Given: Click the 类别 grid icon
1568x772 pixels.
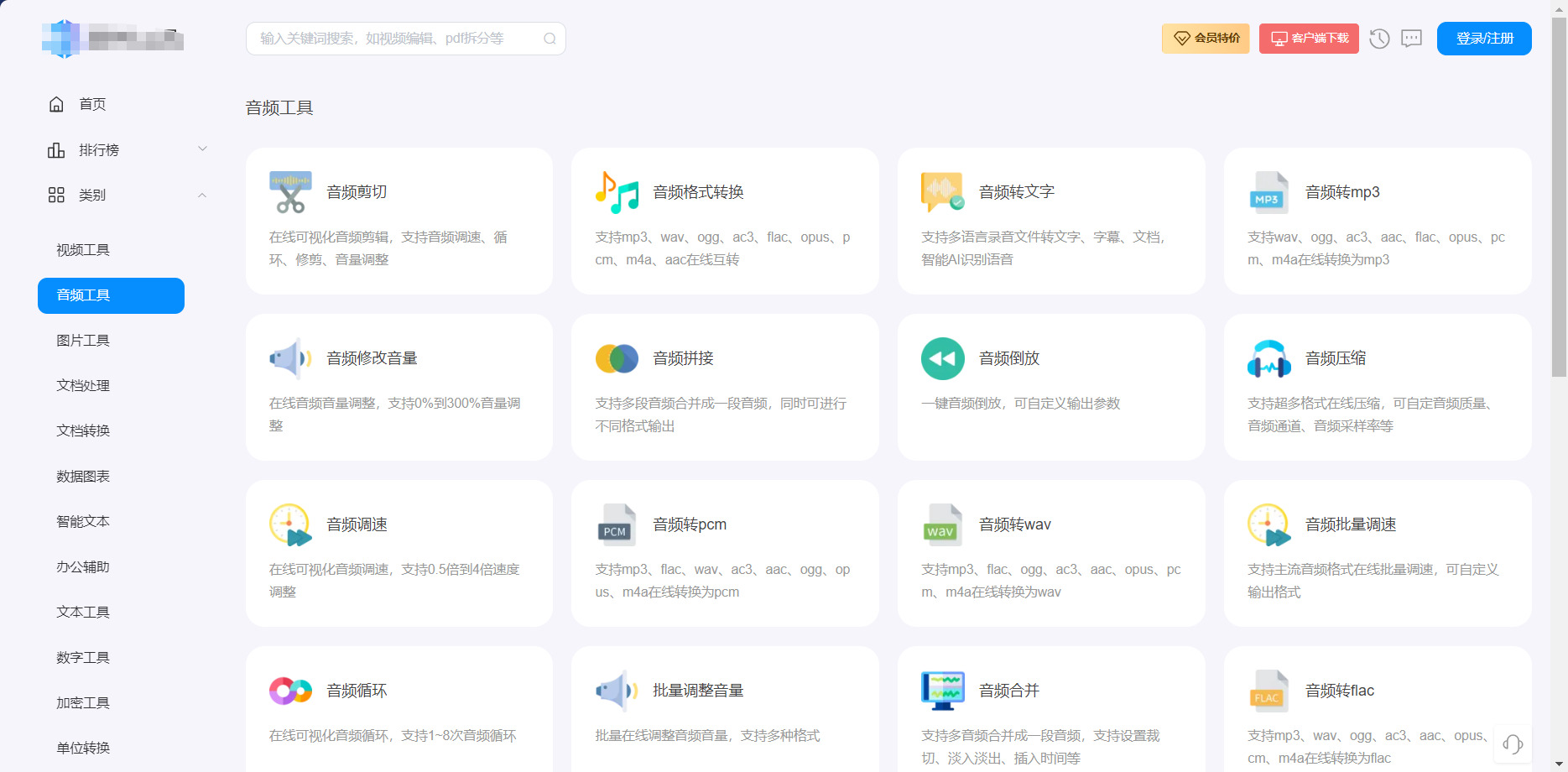Looking at the screenshot, I should coord(56,195).
